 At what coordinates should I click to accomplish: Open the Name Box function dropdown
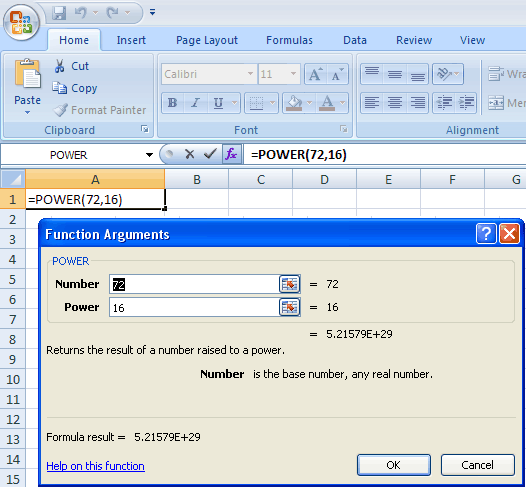click(x=149, y=155)
